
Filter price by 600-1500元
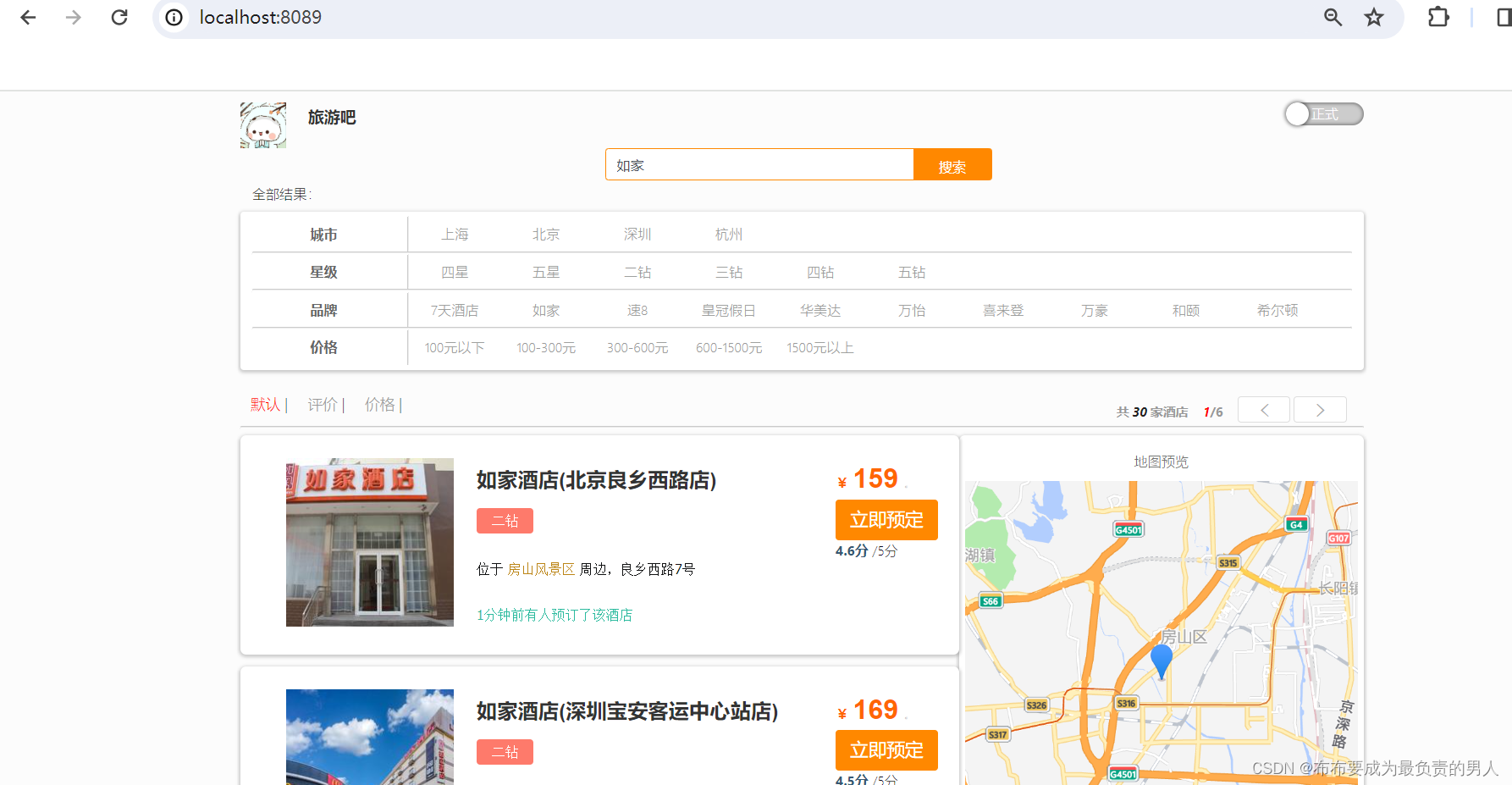[x=729, y=348]
